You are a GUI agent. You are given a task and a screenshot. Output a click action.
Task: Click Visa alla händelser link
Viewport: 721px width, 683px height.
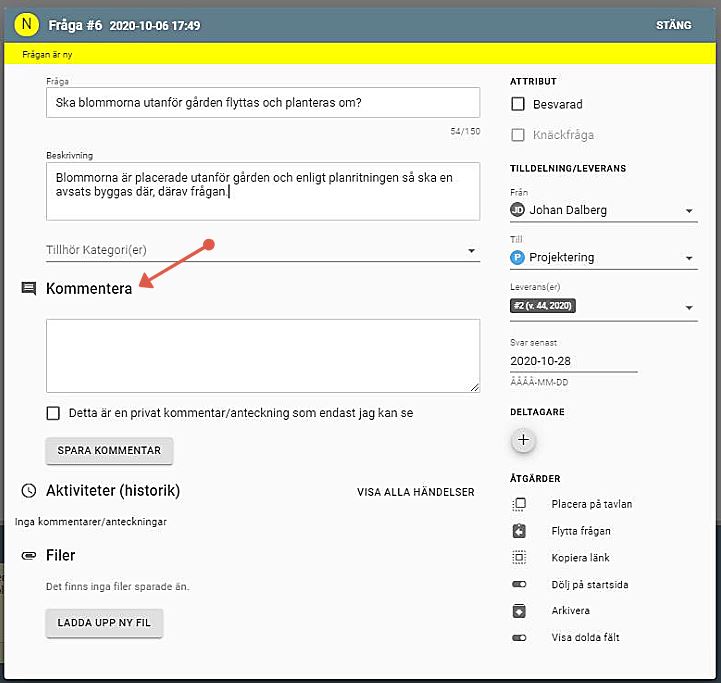415,492
